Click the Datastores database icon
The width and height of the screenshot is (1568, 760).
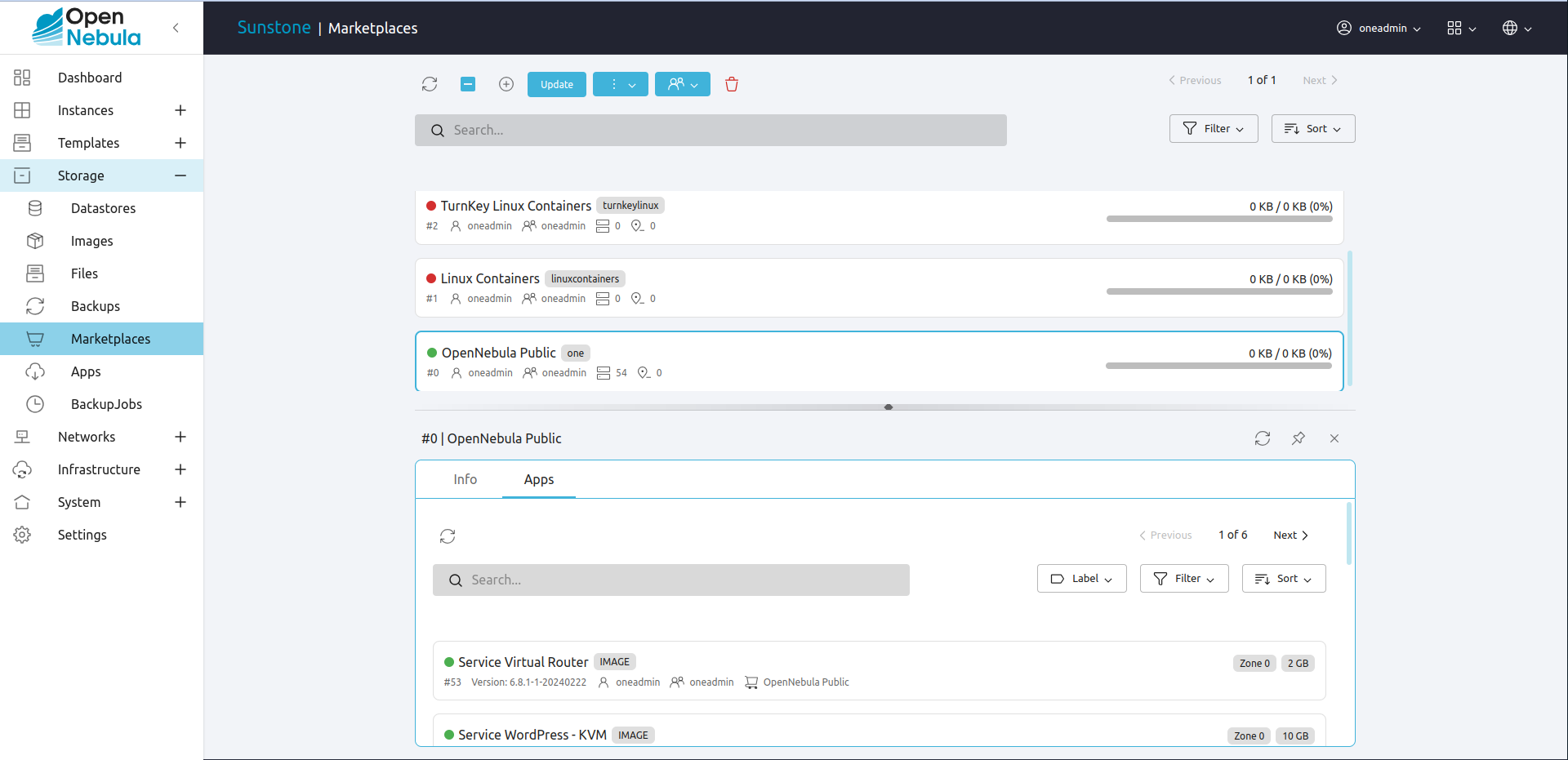(35, 208)
